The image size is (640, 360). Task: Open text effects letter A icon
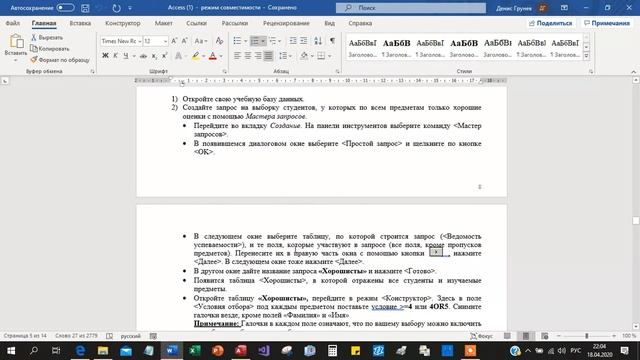pyautogui.click(x=178, y=56)
